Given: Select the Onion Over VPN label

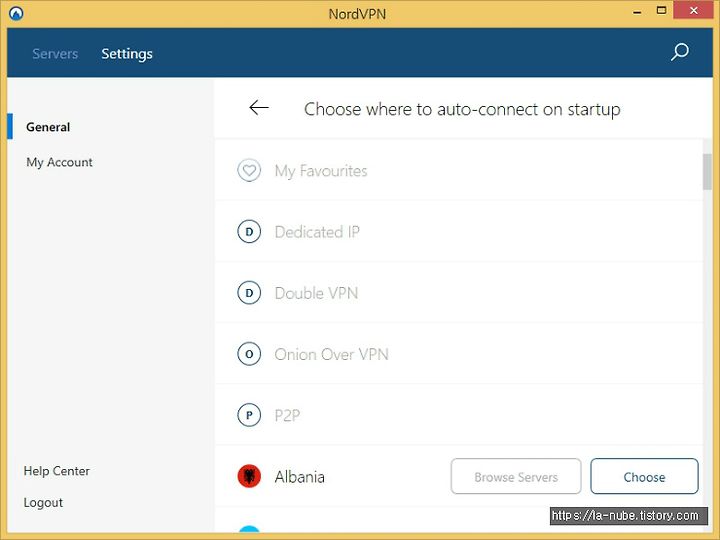Looking at the screenshot, I should 331,354.
